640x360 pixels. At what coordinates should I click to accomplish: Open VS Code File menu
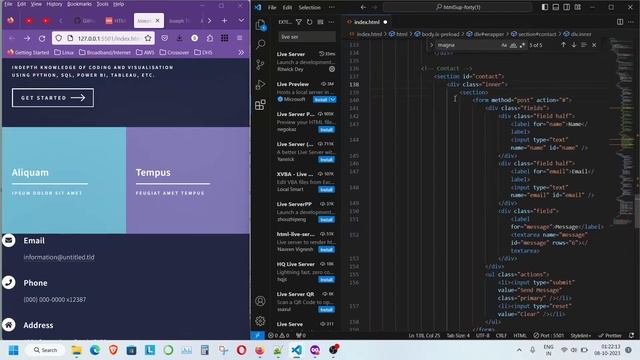tap(272, 7)
